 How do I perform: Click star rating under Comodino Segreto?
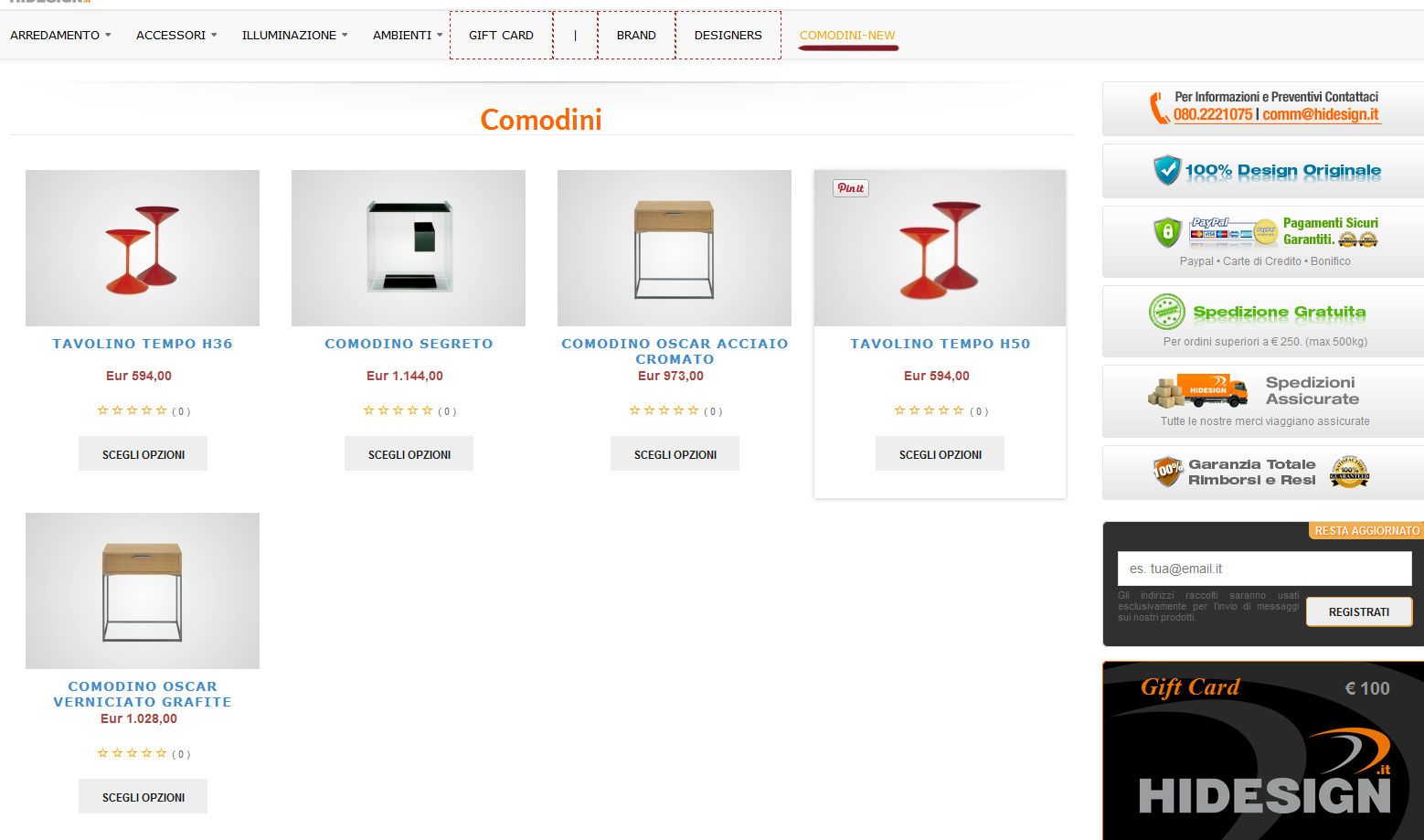point(398,410)
